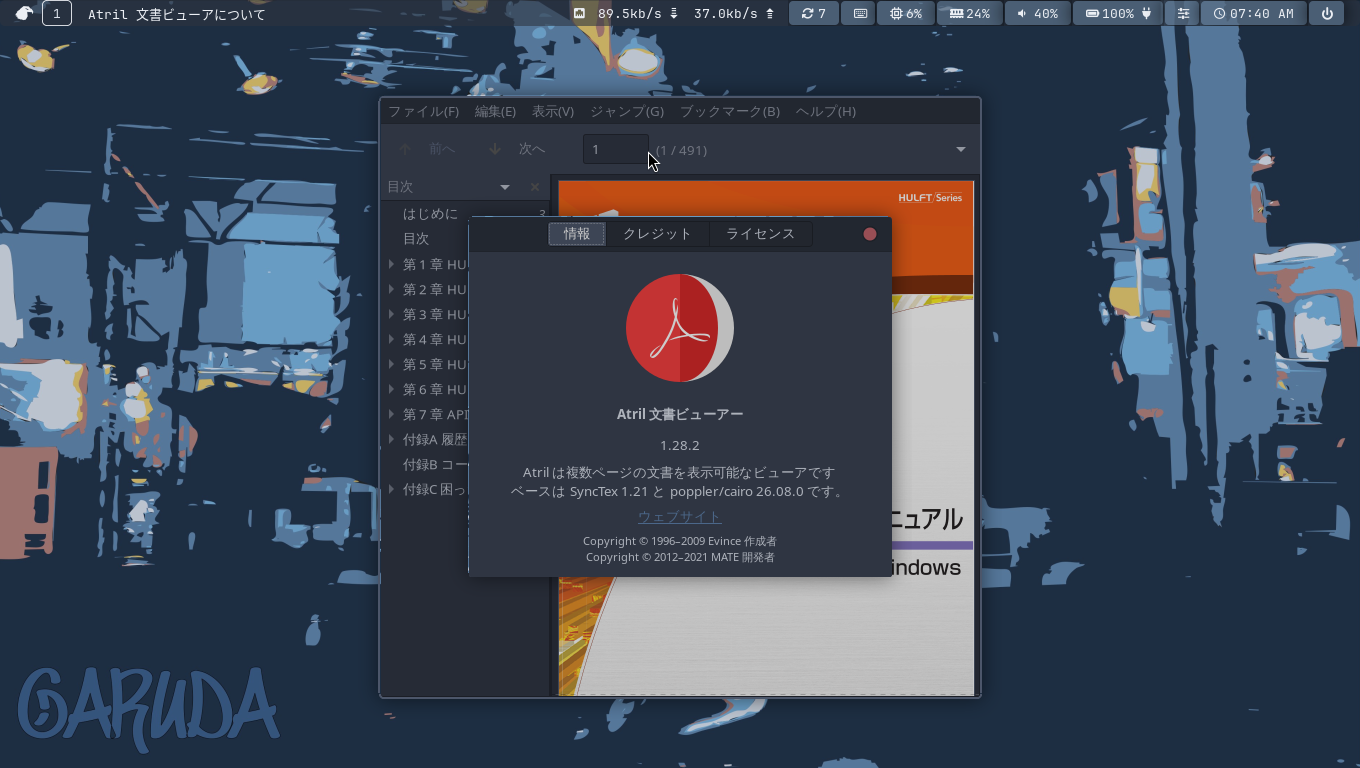1360x768 pixels.
Task: Click the down arrow 次へ next page button
Action: point(517,149)
